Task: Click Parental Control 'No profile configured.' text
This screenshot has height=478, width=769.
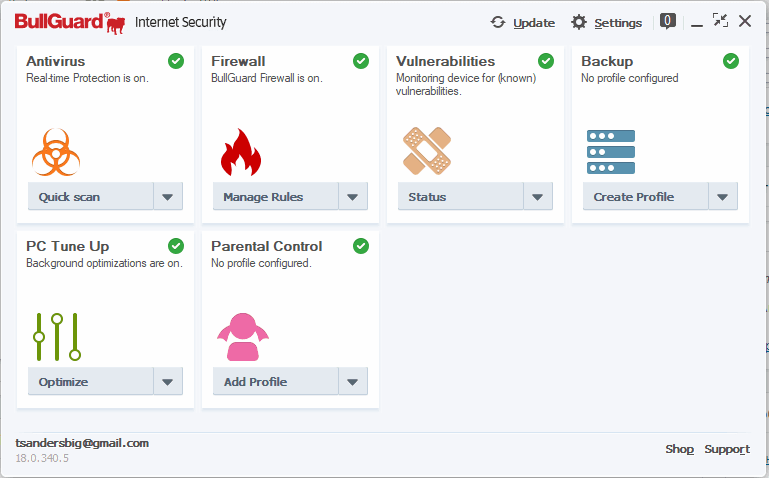Action: click(x=261, y=263)
